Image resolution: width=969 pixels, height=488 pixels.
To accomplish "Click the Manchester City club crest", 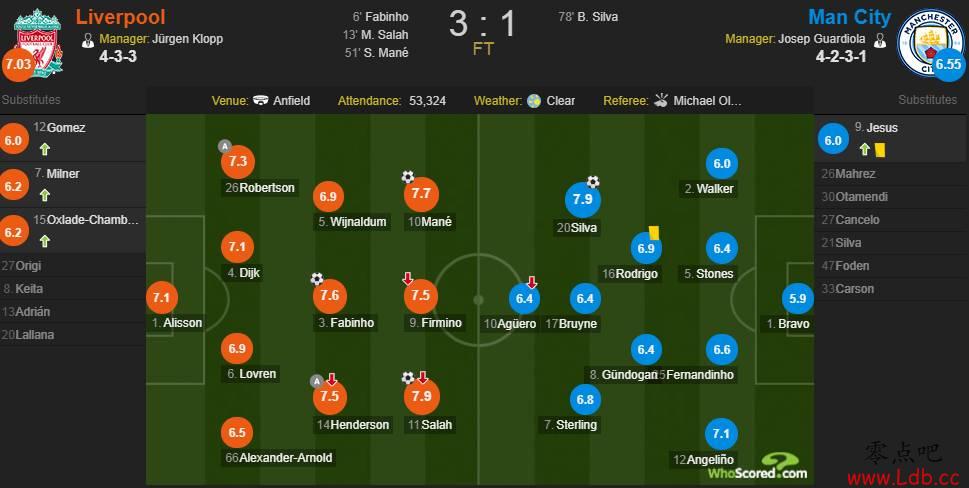I will 928,40.
